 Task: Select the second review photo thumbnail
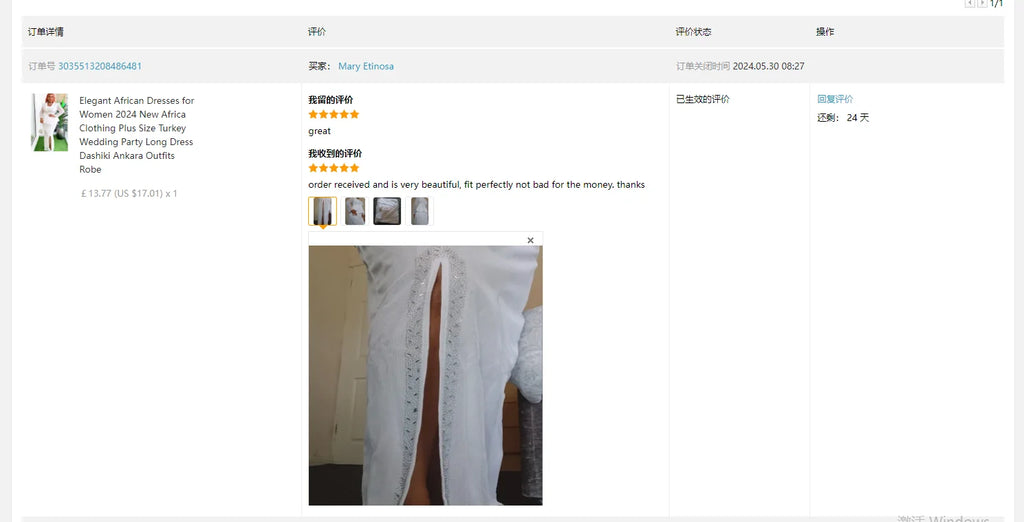355,211
